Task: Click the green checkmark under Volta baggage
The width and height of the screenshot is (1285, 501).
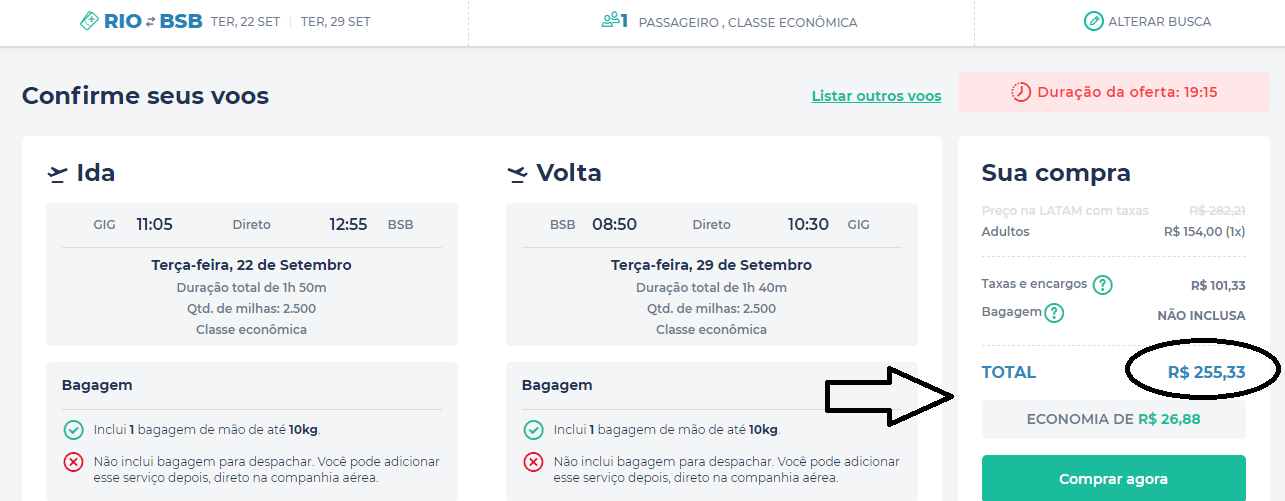Action: coord(533,430)
